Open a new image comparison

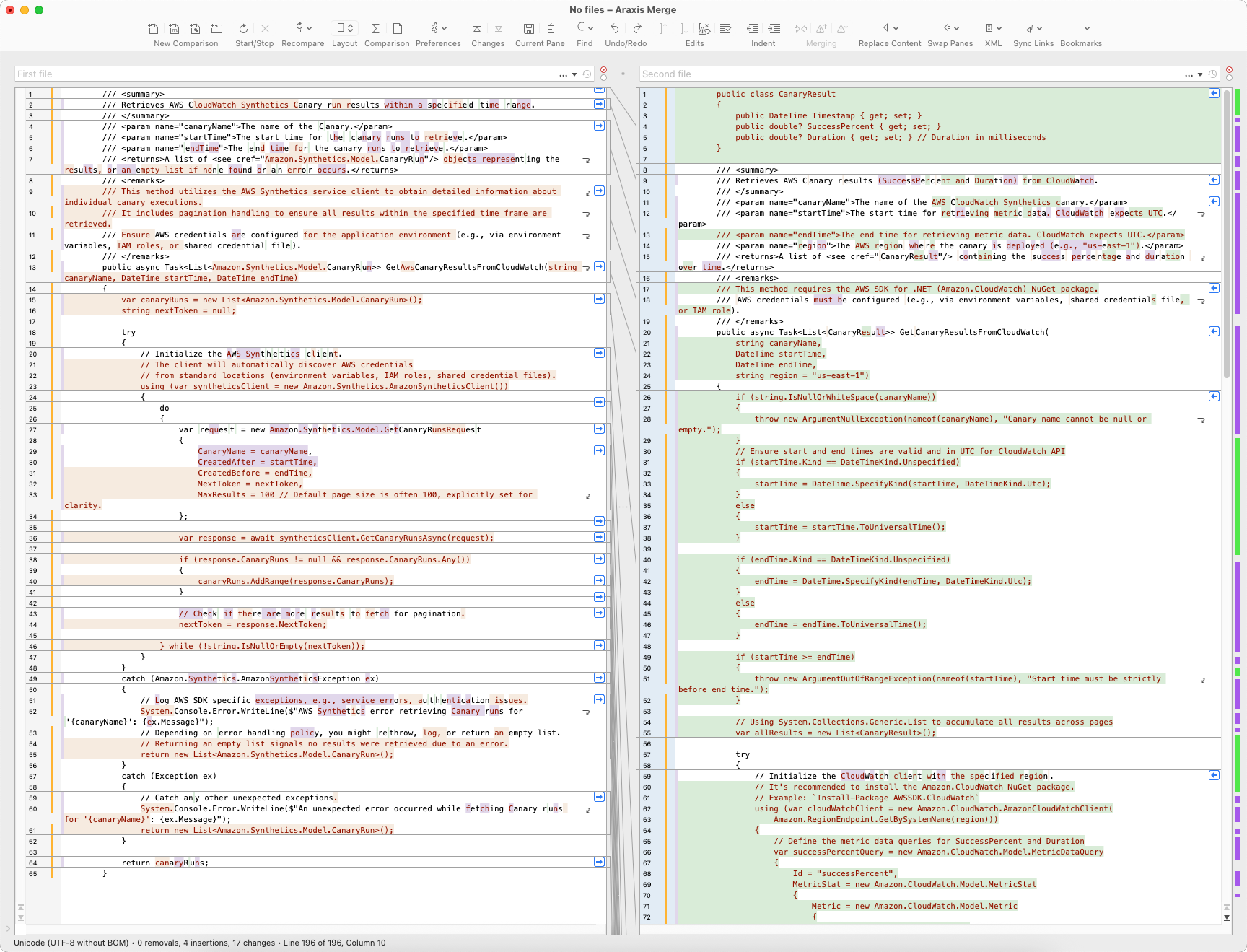point(195,29)
